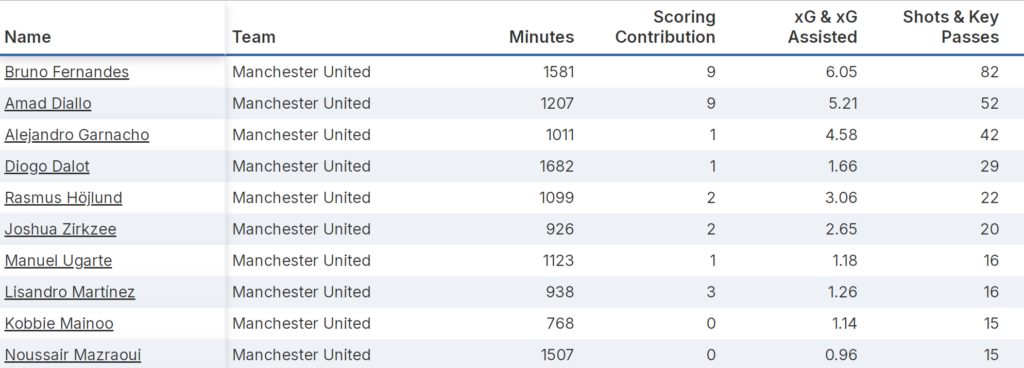Click Alejandro Garnacho name link
This screenshot has width=1024, height=368.
tap(76, 134)
